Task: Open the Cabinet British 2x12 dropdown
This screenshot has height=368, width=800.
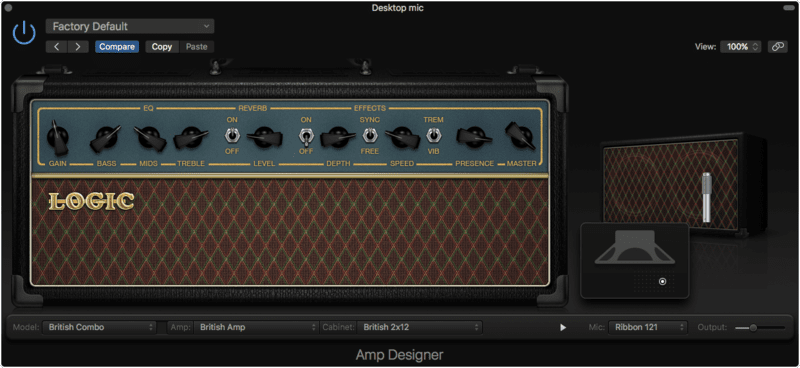Action: point(419,327)
